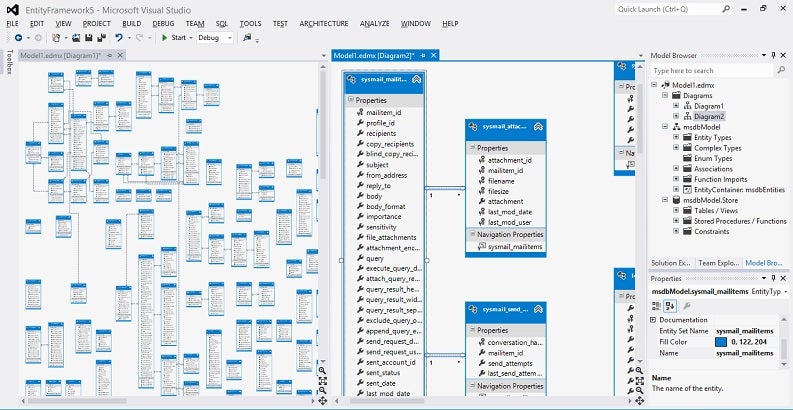Open the Start button dropdown arrow
The height and width of the screenshot is (410, 793).
[191, 38]
